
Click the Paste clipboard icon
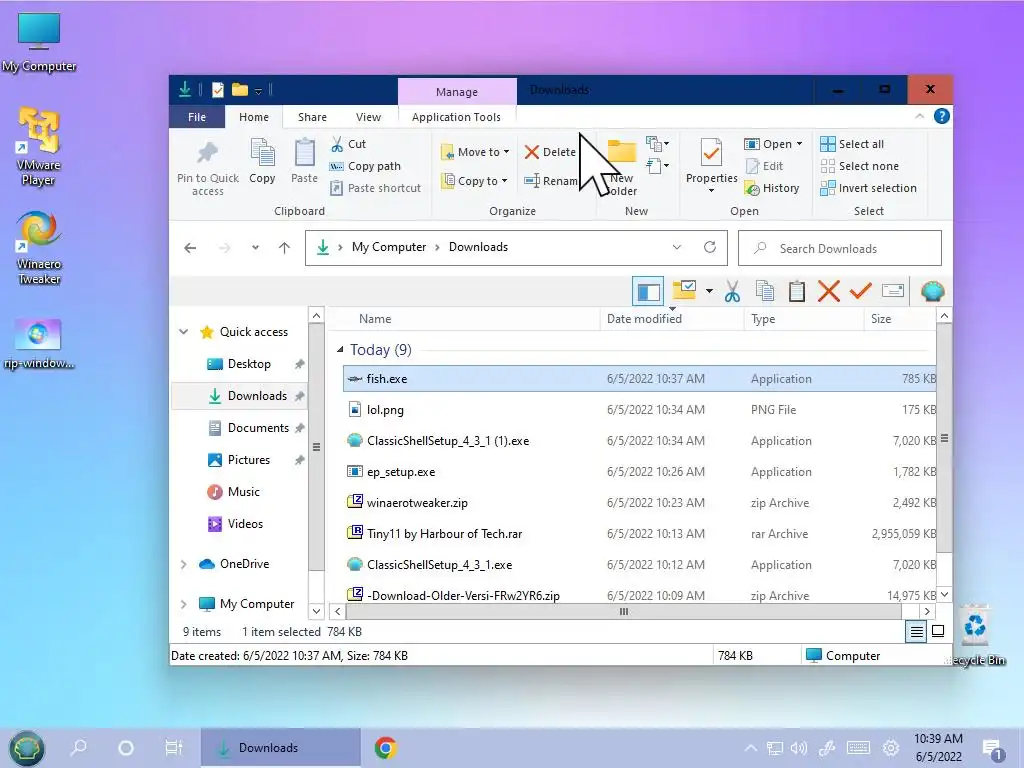pos(304,153)
